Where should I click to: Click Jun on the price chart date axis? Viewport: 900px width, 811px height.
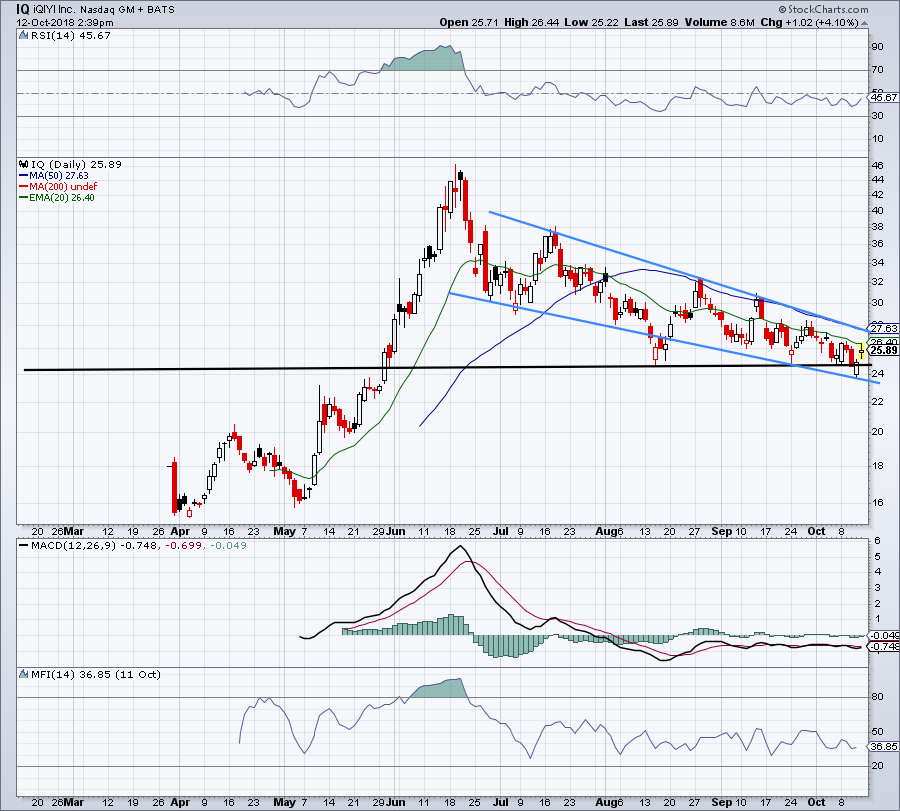[395, 531]
